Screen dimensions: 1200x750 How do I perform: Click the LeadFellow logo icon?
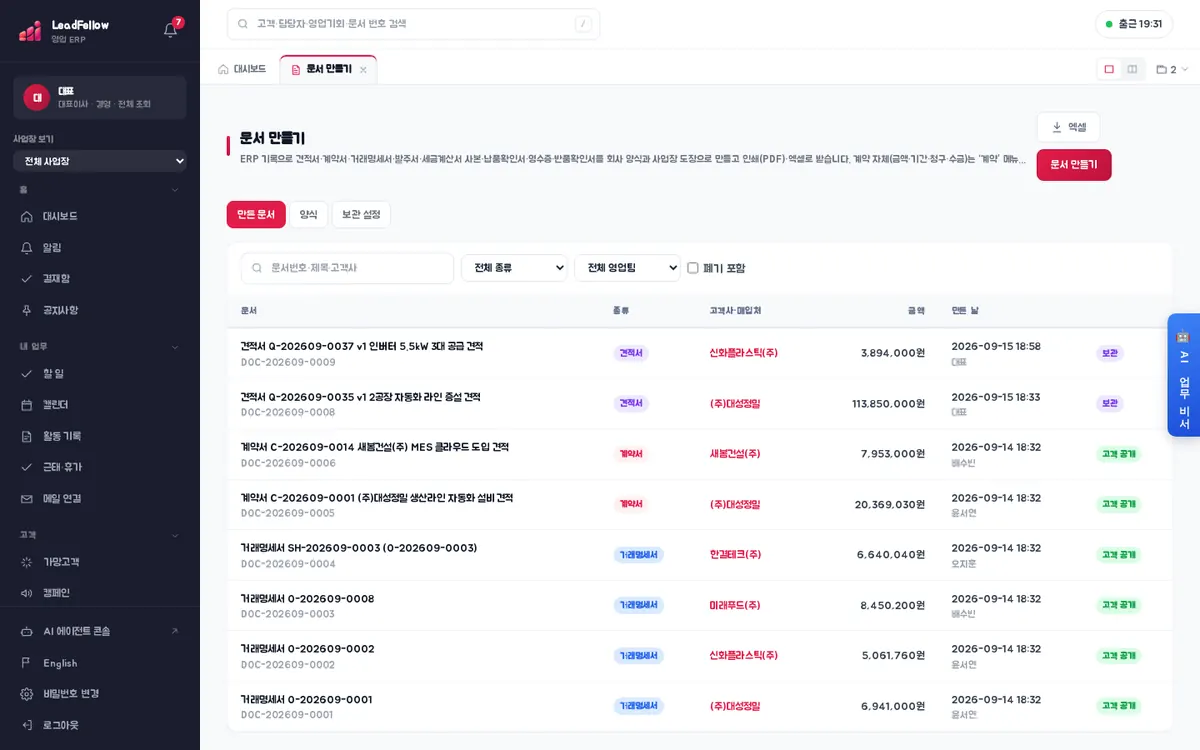(30, 31)
